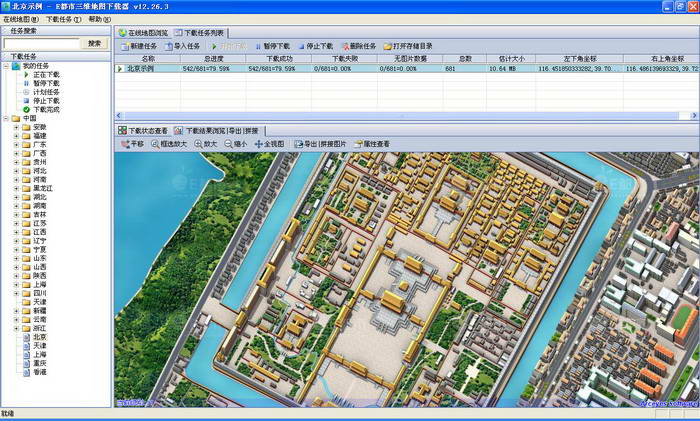The width and height of the screenshot is (700, 421).
Task: Select the 贵州 folder in tree
Action: click(34, 162)
